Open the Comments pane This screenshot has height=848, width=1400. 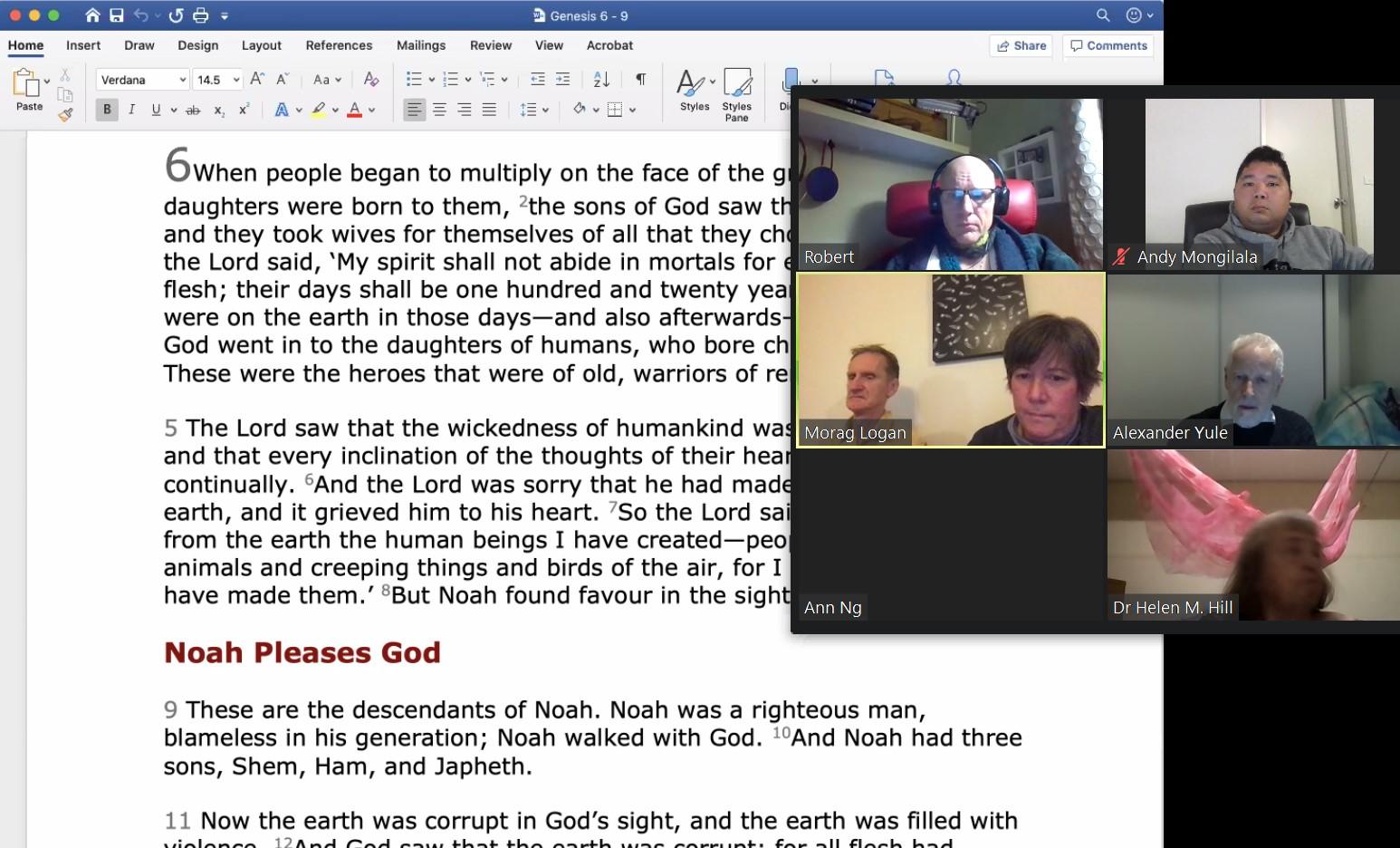(1108, 45)
